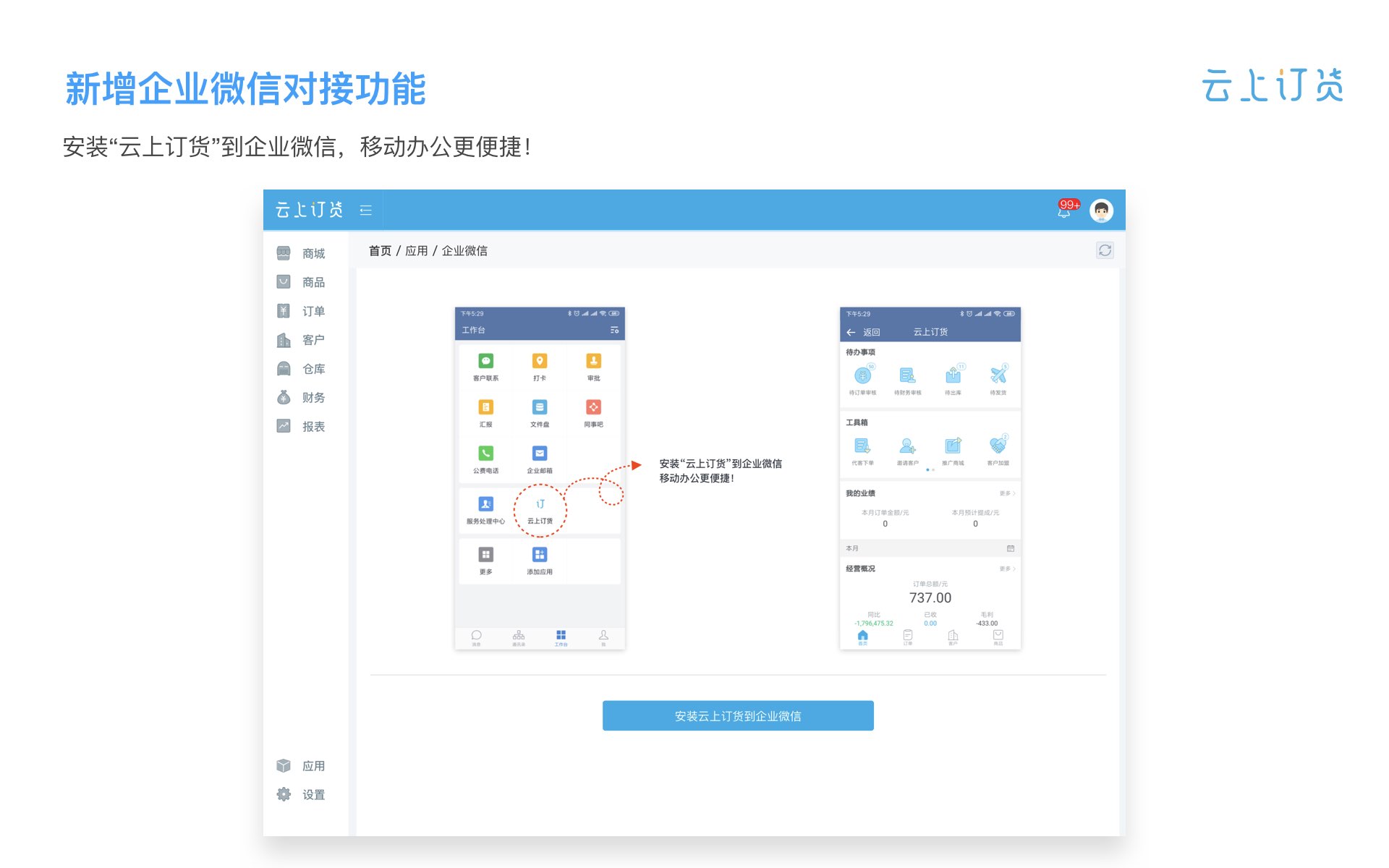Switch to 客户 bottom tab in right phone
The image size is (1389, 868).
(x=953, y=637)
